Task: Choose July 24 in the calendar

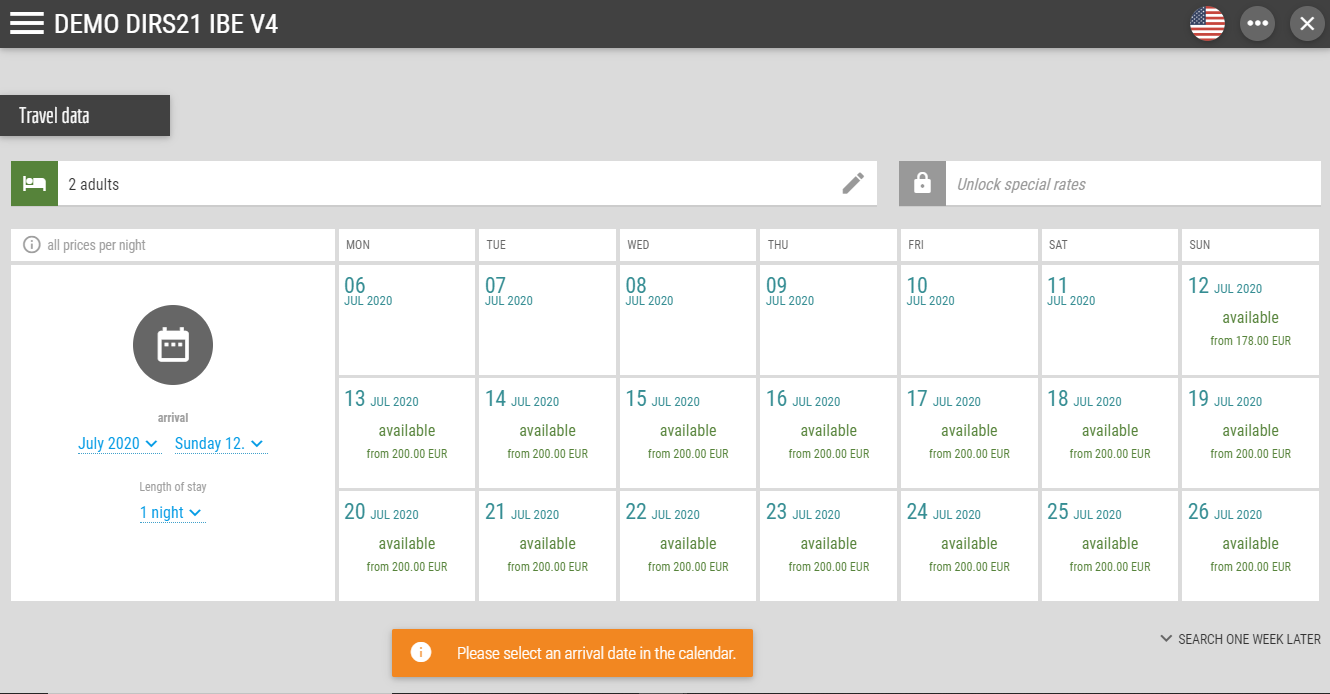Action: (969, 545)
